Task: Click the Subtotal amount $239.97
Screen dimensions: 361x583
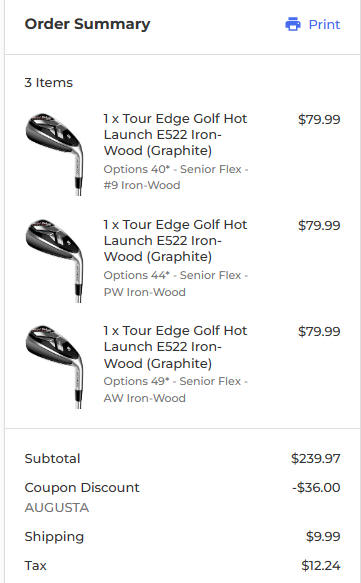Action: (x=316, y=458)
